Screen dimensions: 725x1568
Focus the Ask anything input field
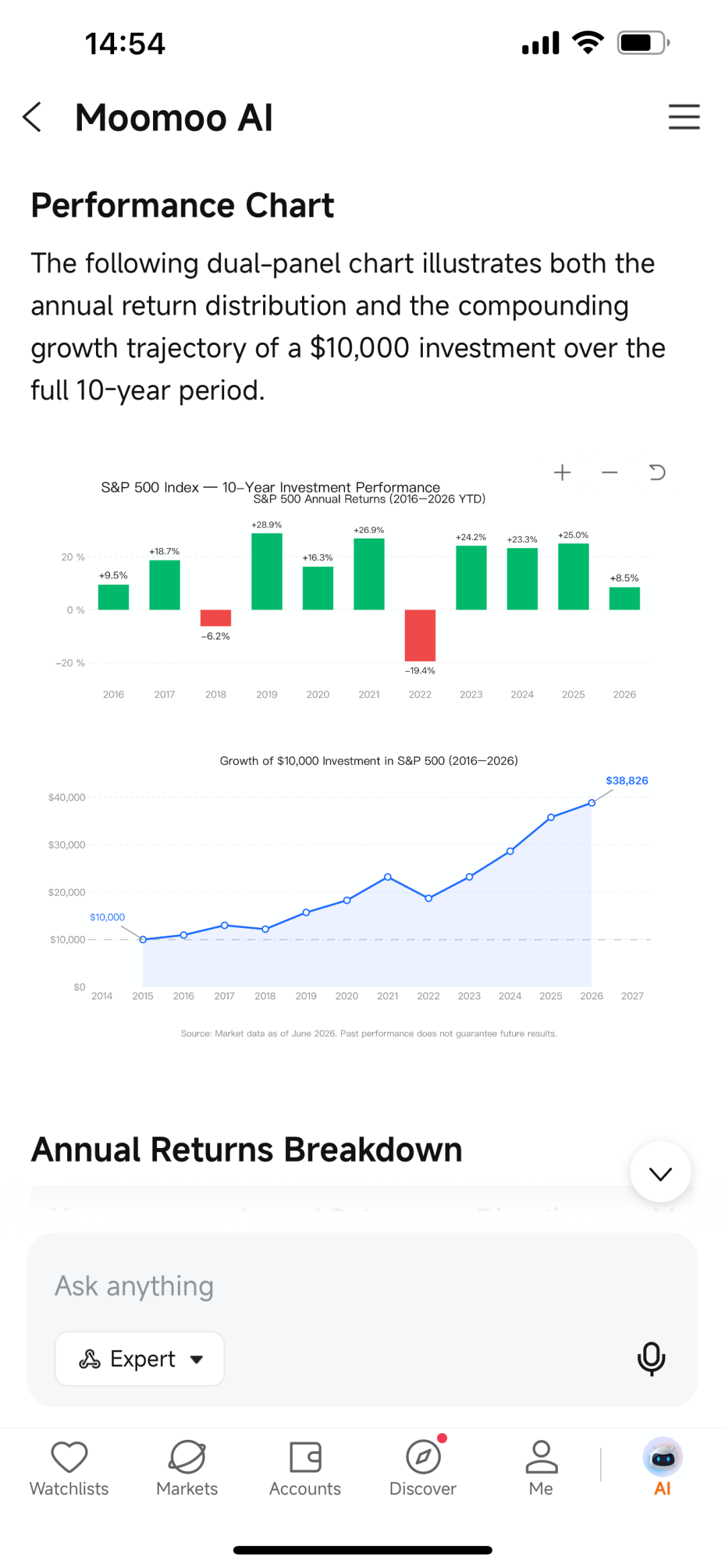click(362, 1286)
